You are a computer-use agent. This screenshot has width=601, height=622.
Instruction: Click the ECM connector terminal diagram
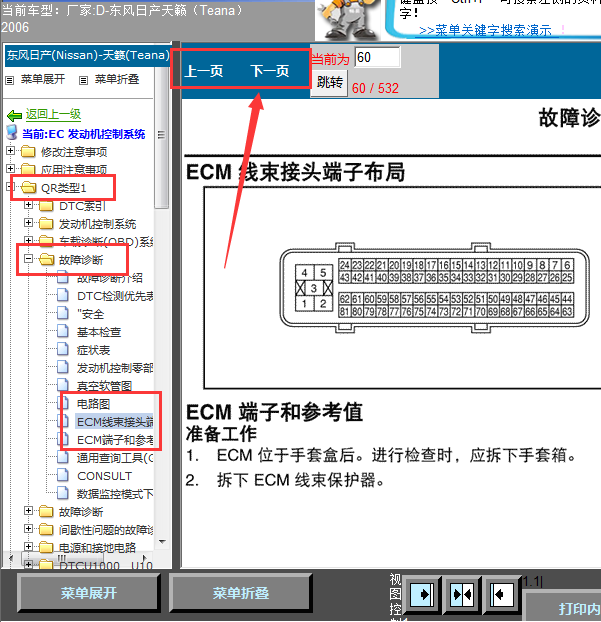coord(435,288)
